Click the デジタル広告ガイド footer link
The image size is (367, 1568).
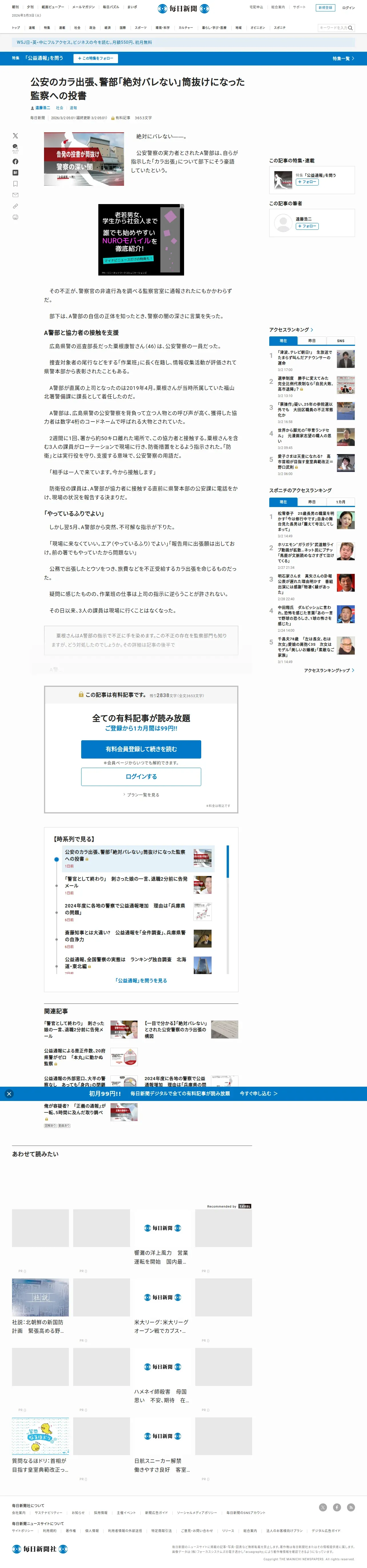[326, 1530]
